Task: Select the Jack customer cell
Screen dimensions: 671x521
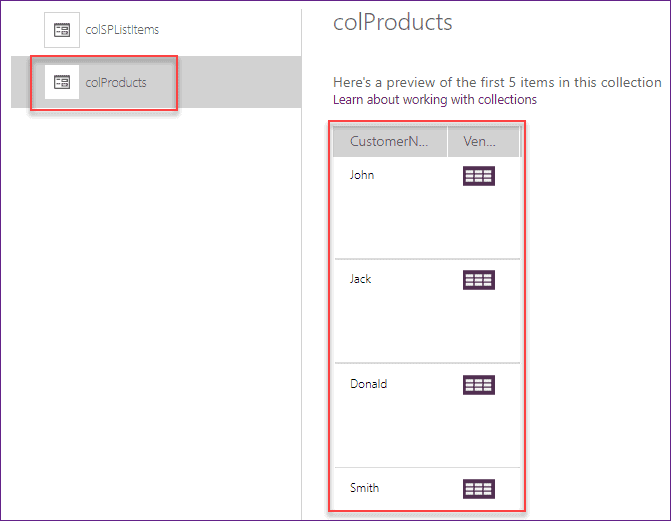Action: pos(360,279)
